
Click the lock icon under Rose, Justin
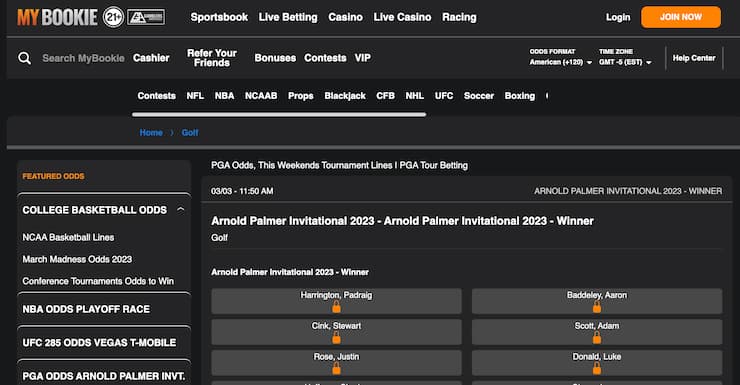click(336, 369)
